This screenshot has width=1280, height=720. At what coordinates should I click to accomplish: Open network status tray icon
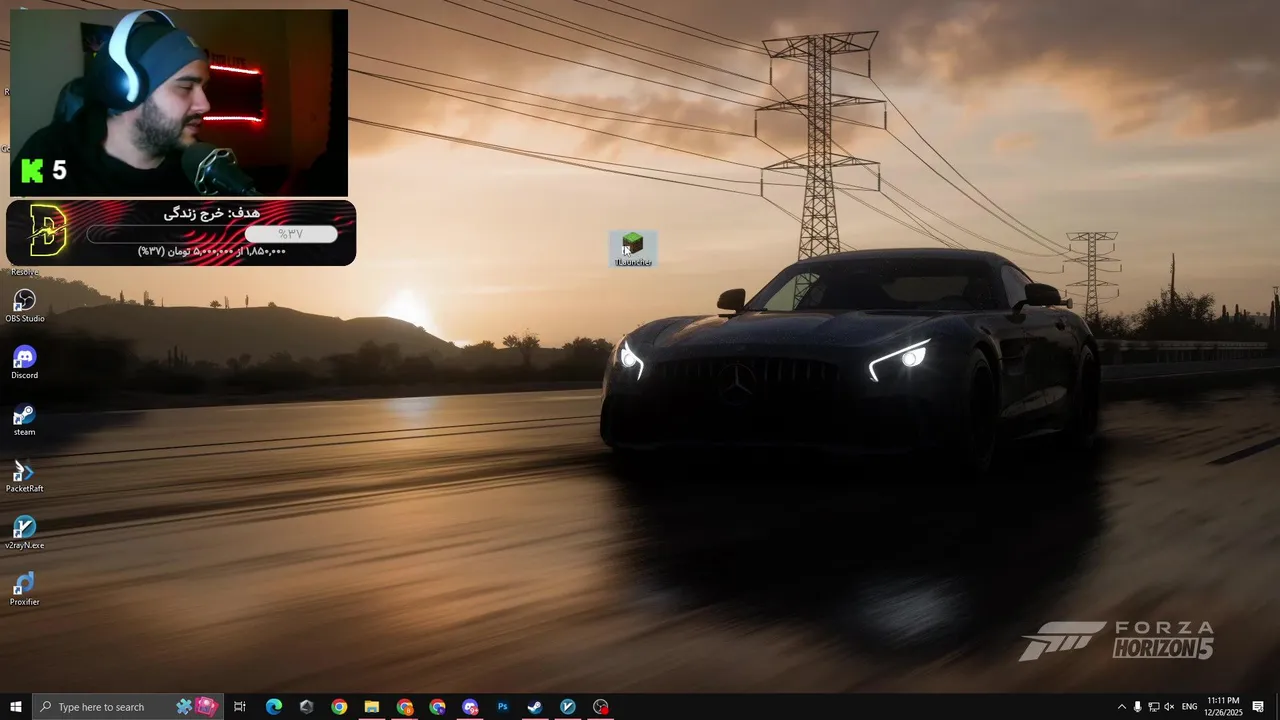coord(1153,707)
